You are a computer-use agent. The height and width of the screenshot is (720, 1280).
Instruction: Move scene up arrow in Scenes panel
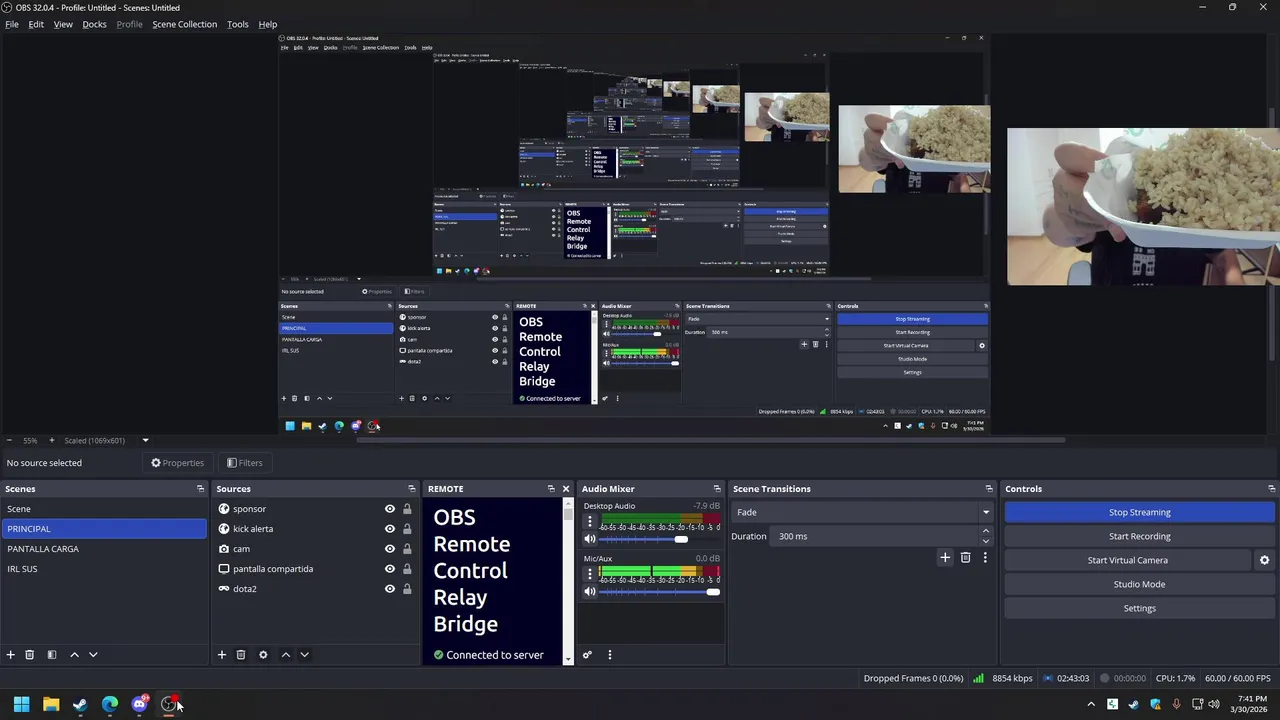[x=74, y=655]
